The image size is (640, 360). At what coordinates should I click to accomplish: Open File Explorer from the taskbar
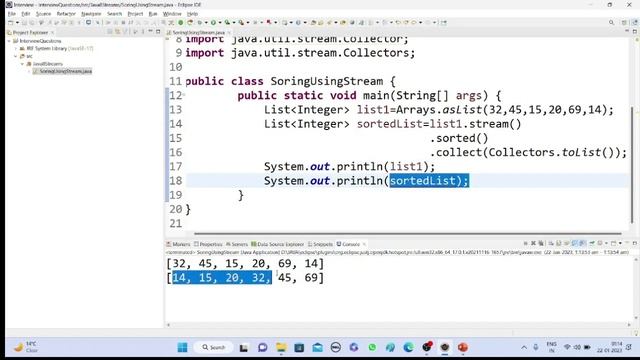[281, 347]
